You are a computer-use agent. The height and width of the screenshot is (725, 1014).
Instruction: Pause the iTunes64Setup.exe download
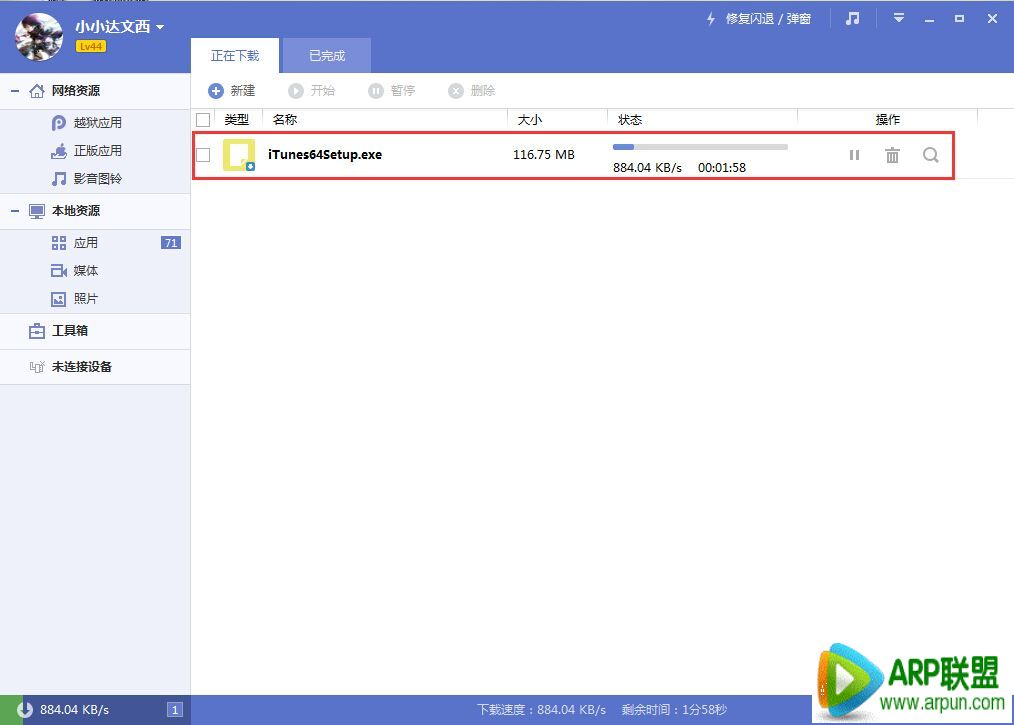click(x=854, y=155)
